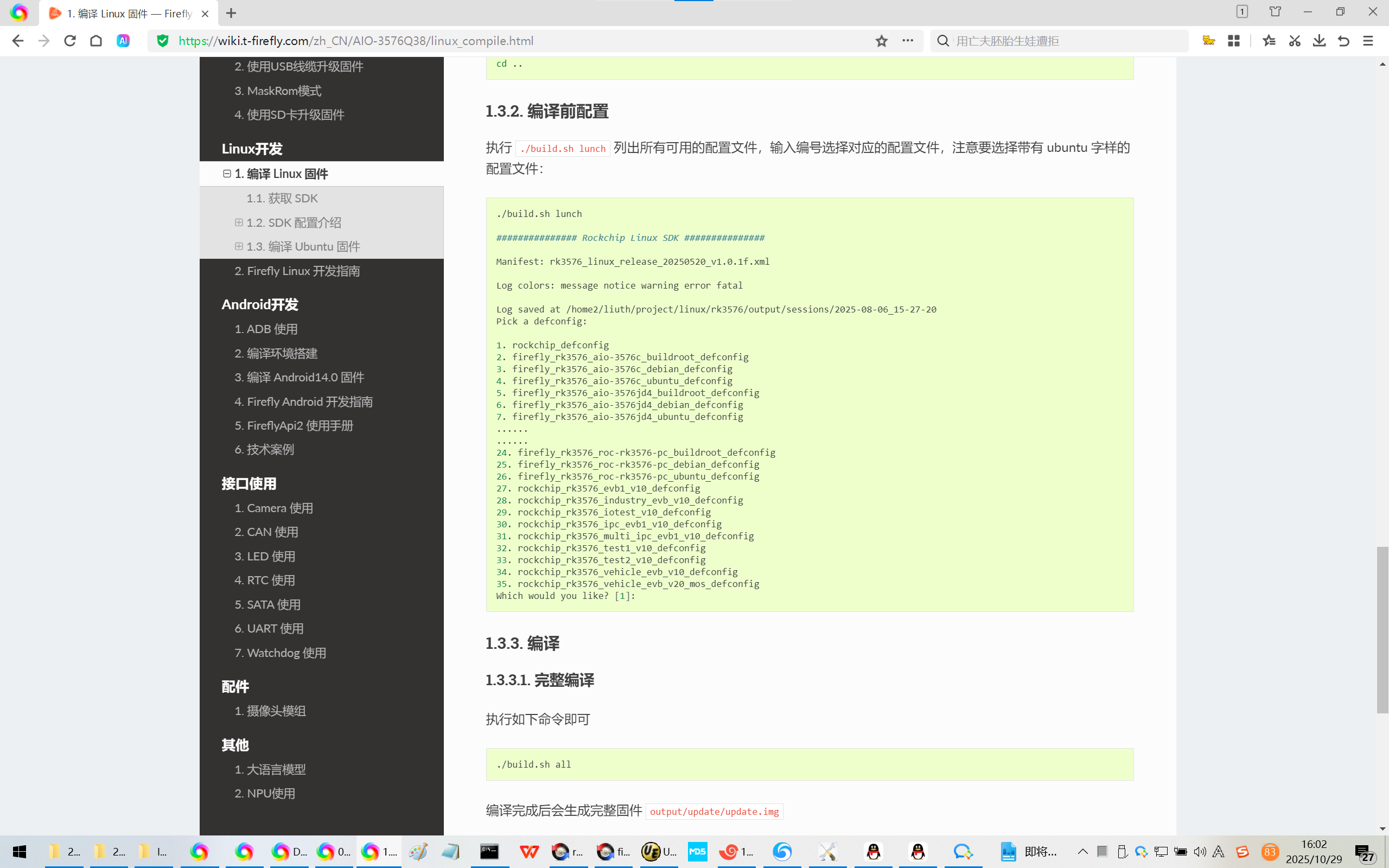Open the browser hamburger menu
This screenshot has height=868, width=1389.
click(1368, 41)
